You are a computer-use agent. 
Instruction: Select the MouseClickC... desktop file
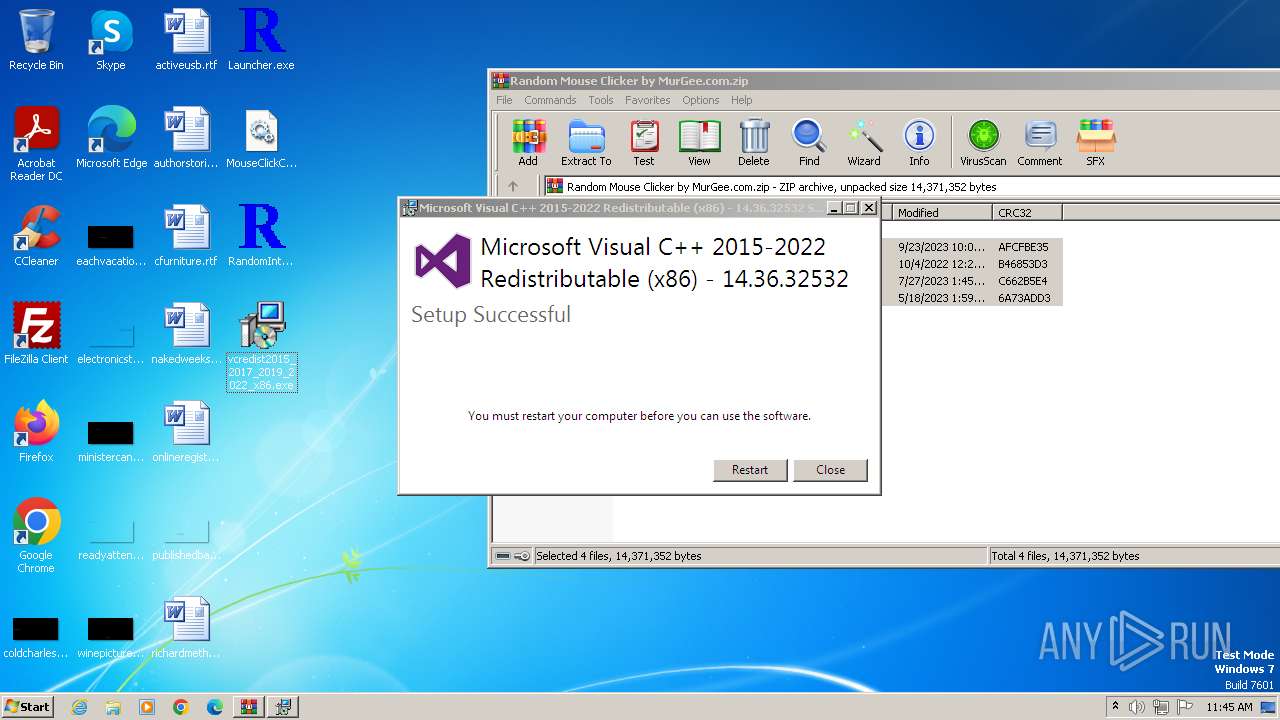tap(261, 138)
